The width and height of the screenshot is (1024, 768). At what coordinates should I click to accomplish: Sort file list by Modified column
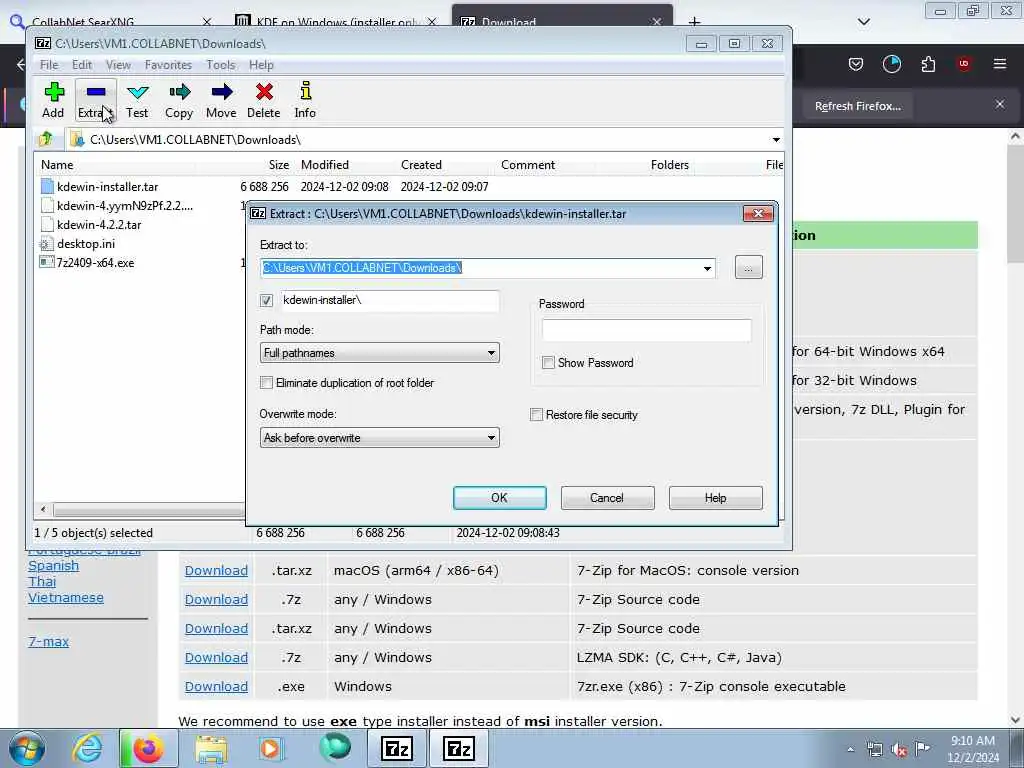[325, 165]
